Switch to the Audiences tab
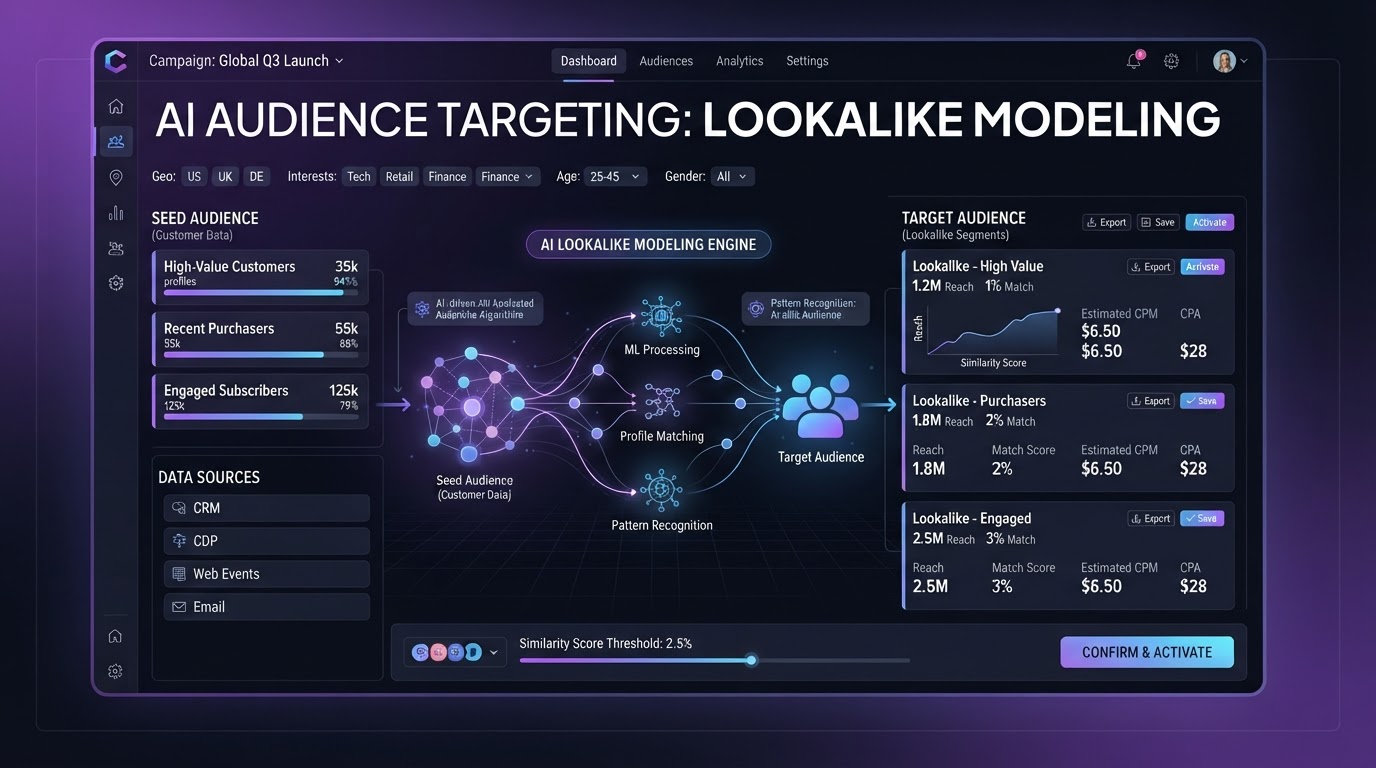The width and height of the screenshot is (1376, 768). coord(666,61)
